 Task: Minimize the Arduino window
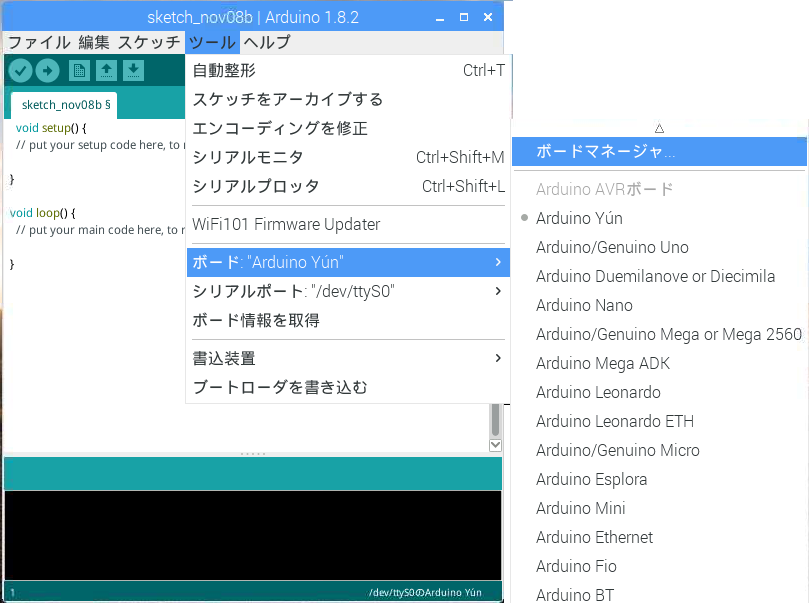440,18
